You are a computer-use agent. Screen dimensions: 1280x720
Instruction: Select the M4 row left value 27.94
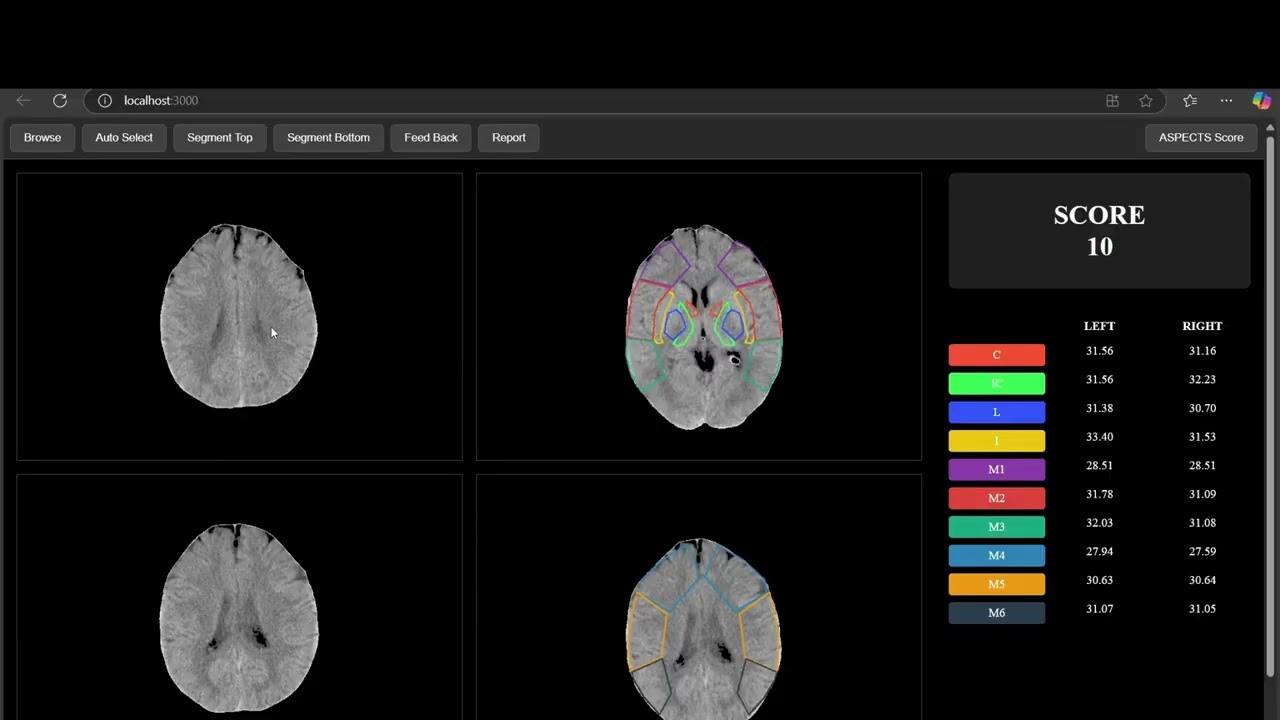1100,552
